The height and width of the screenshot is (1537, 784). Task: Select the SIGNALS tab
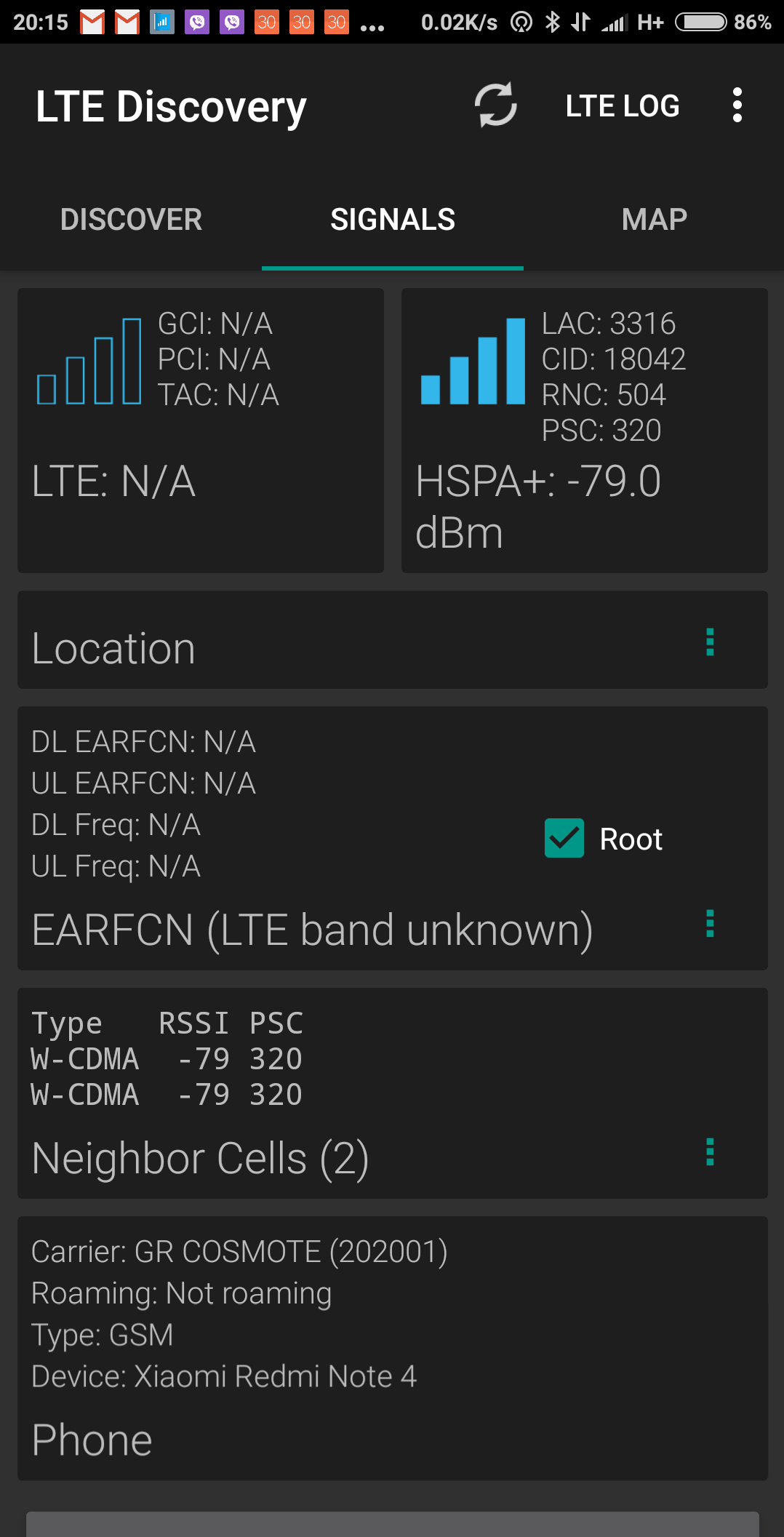(393, 220)
